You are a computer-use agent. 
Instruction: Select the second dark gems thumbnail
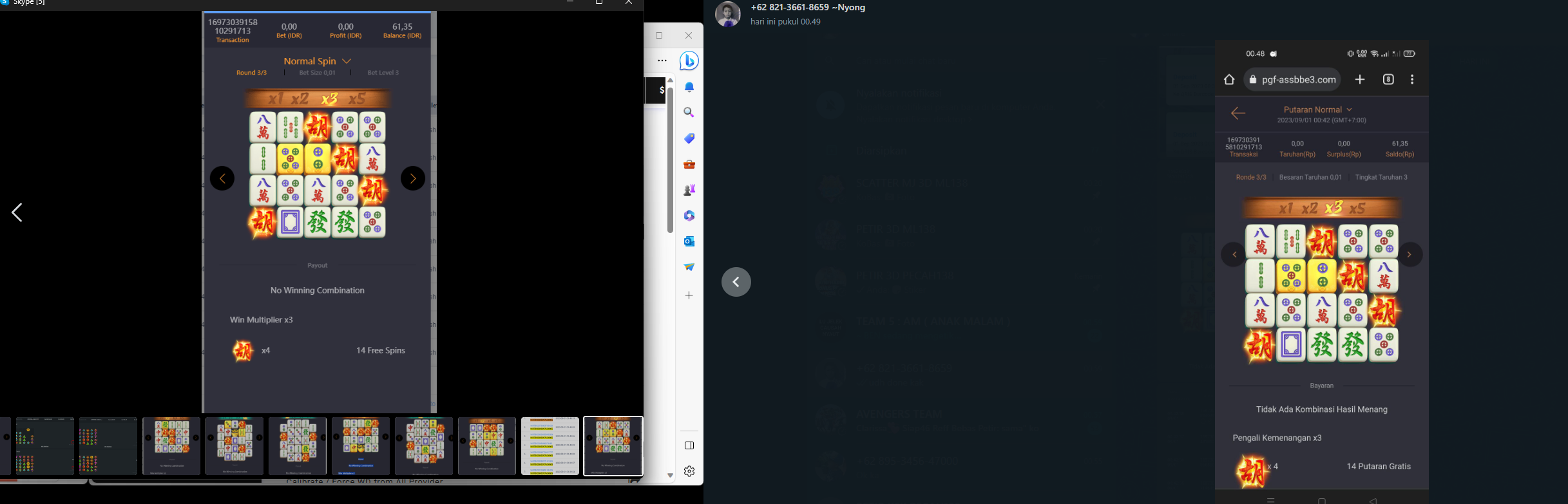click(x=108, y=446)
